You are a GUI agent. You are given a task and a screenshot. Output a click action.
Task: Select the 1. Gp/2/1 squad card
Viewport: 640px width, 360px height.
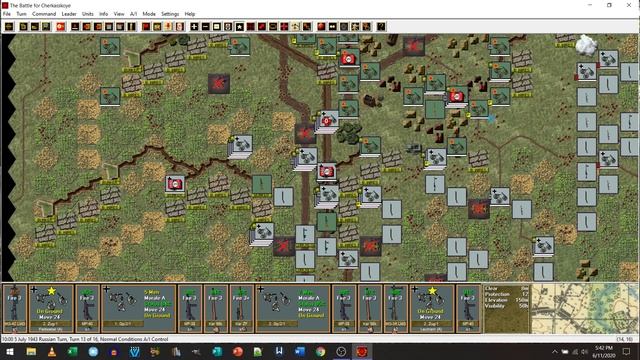[139, 309]
